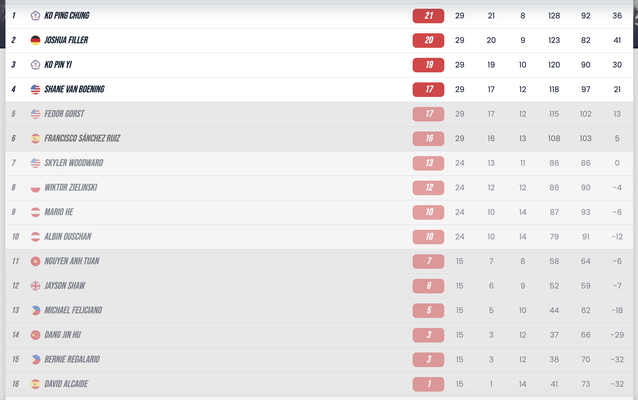Click the Vietnamese flag beside Nguyen Anh Tuan

coord(35,261)
